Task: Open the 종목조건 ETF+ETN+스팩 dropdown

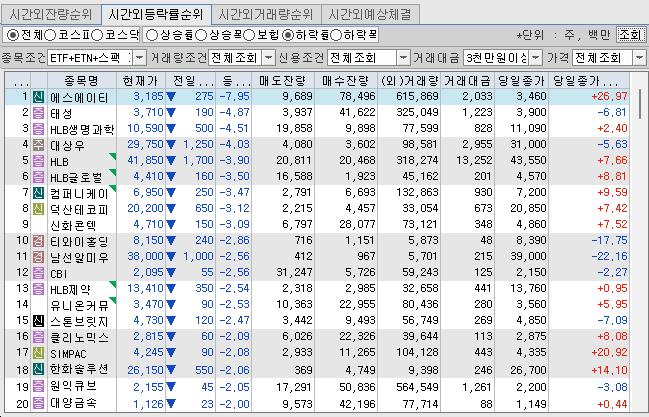Action: click(139, 58)
